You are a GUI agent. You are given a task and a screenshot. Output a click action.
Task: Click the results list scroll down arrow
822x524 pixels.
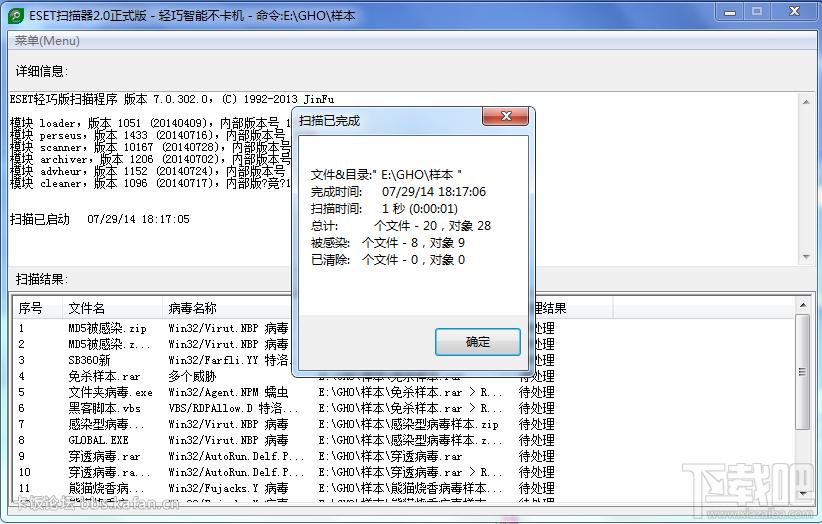pos(803,494)
